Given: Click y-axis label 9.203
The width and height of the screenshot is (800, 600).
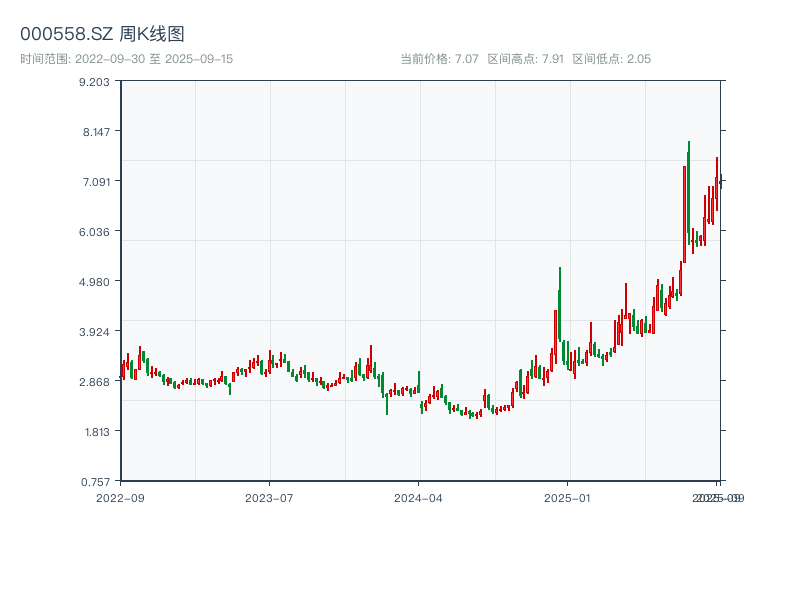Looking at the screenshot, I should [94, 82].
